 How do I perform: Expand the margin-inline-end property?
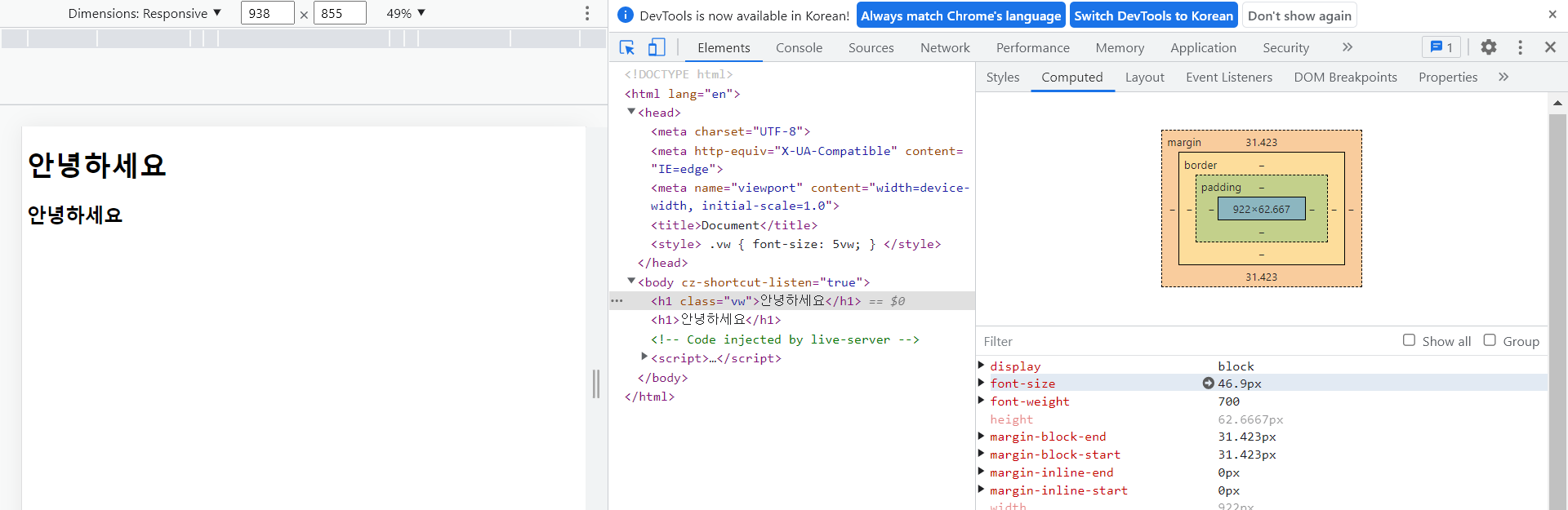[x=981, y=471]
